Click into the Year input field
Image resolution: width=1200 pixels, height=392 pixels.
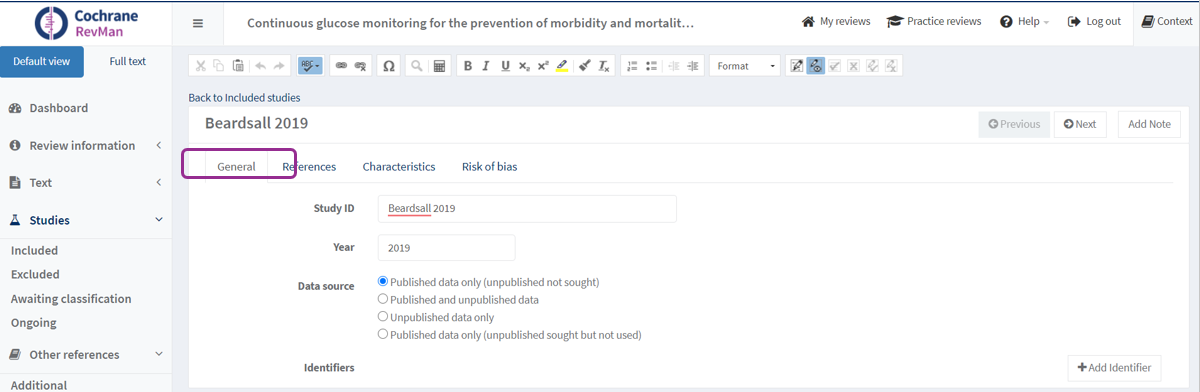(446, 248)
